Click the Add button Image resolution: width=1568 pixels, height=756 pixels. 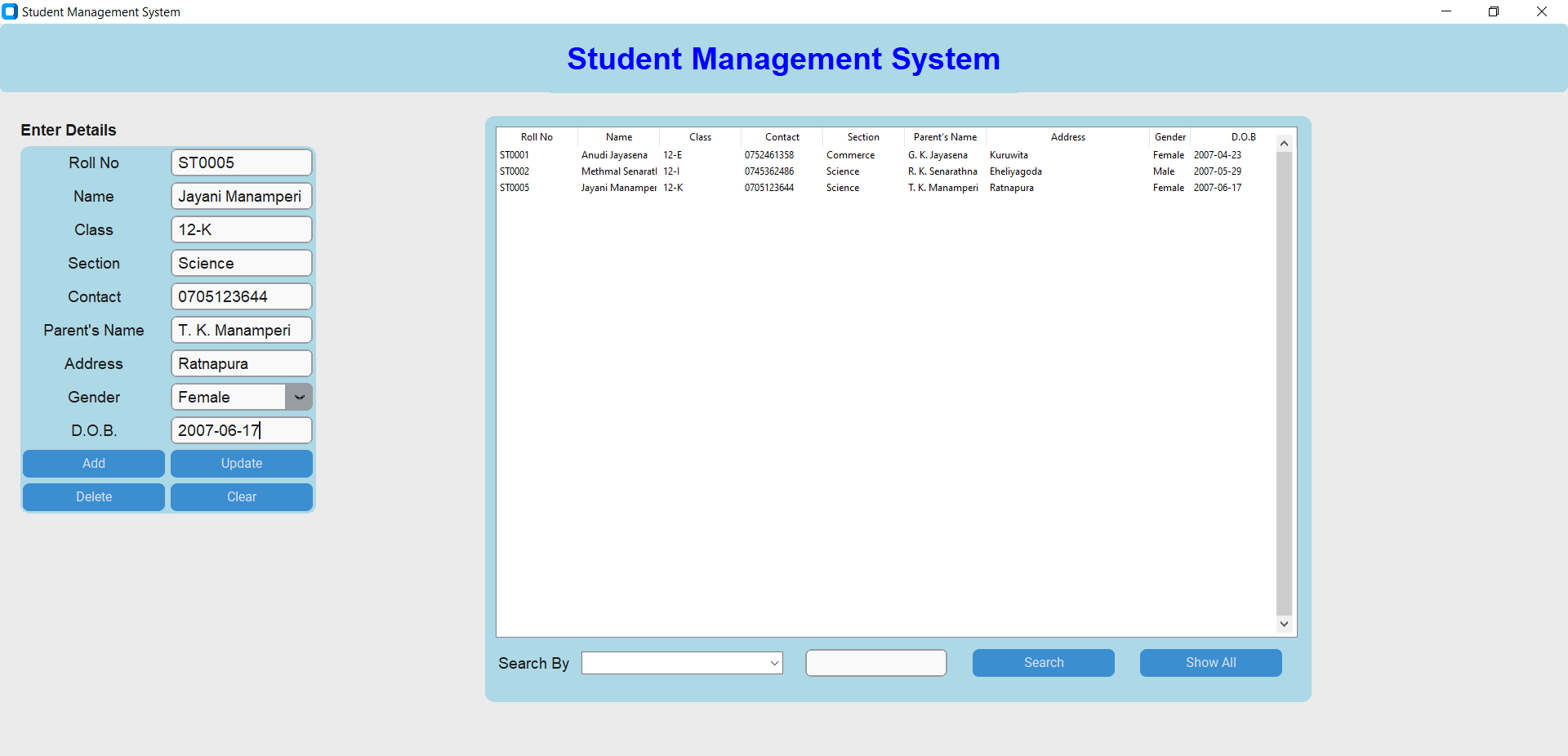click(93, 463)
